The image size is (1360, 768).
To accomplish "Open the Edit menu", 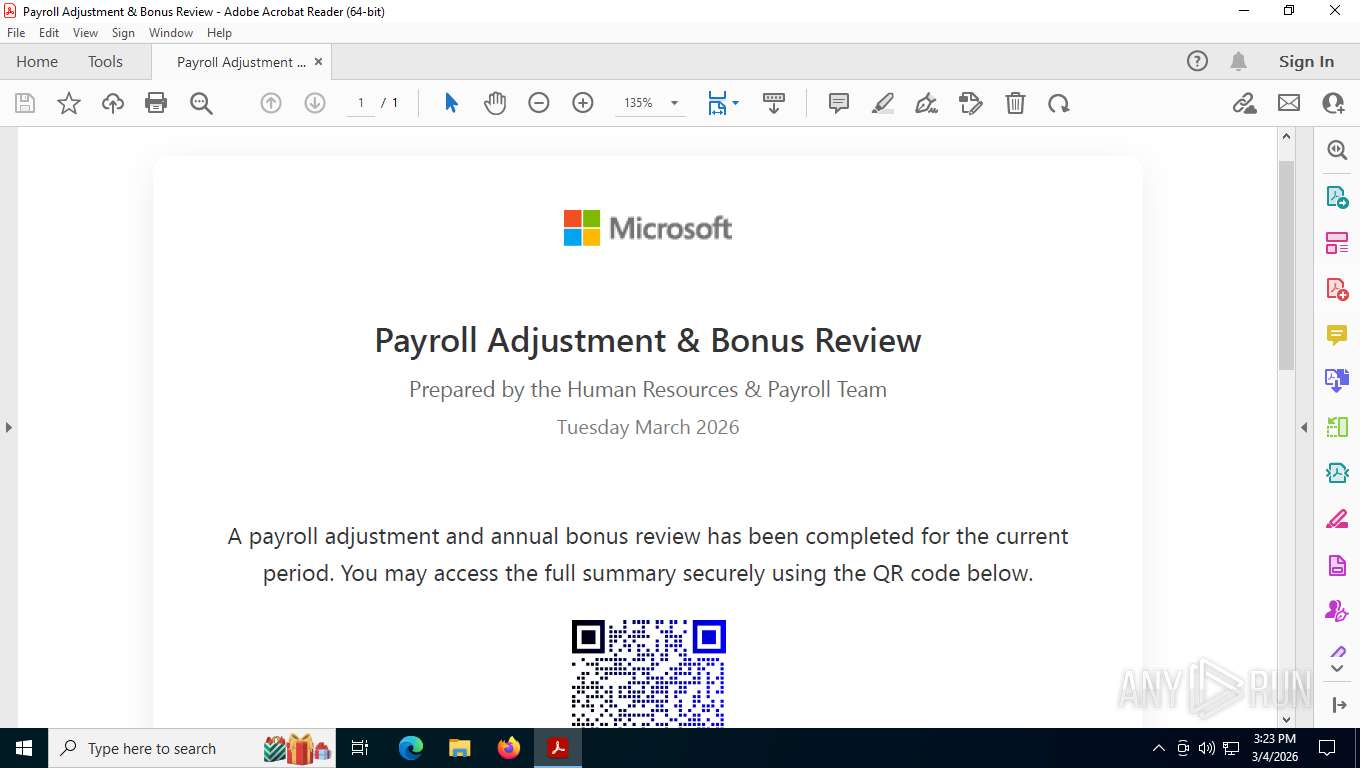I will [x=49, y=33].
